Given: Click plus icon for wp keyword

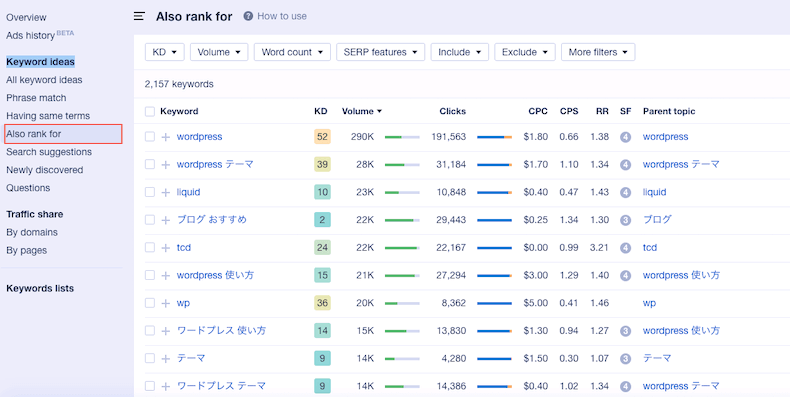Looking at the screenshot, I should pos(165,303).
